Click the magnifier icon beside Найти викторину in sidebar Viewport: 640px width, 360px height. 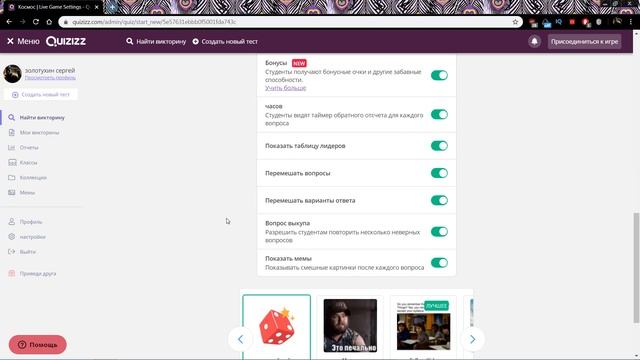click(11, 118)
